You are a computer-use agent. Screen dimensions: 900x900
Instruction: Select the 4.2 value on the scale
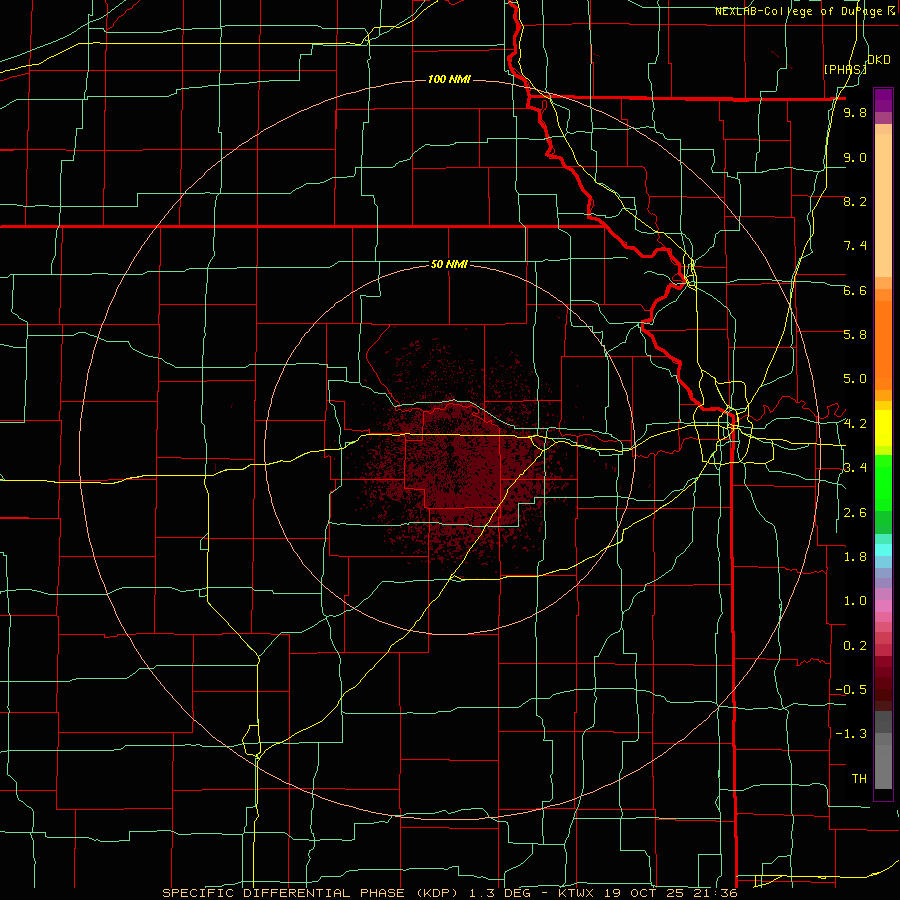855,424
